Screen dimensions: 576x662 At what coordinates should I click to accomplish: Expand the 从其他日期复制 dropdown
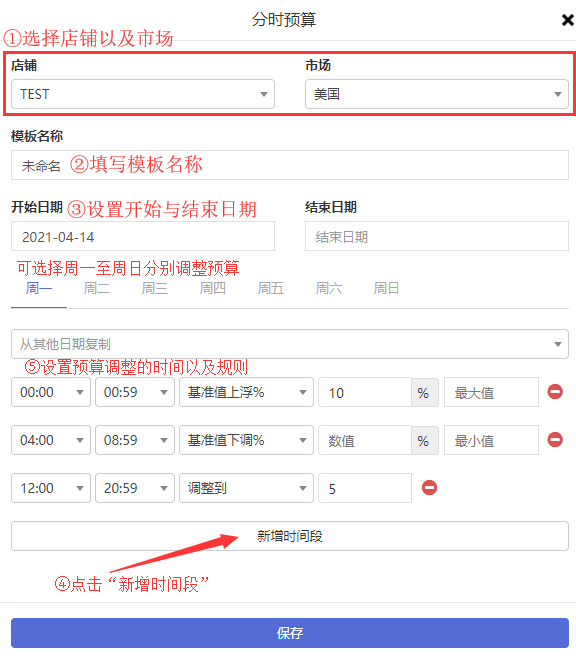click(290, 344)
